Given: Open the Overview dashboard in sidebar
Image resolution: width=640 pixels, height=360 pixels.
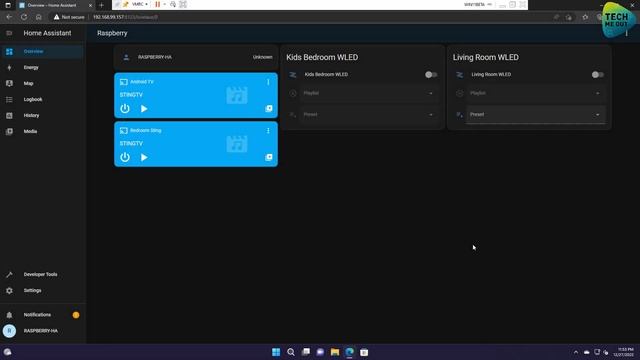Looking at the screenshot, I should pyautogui.click(x=42, y=51).
